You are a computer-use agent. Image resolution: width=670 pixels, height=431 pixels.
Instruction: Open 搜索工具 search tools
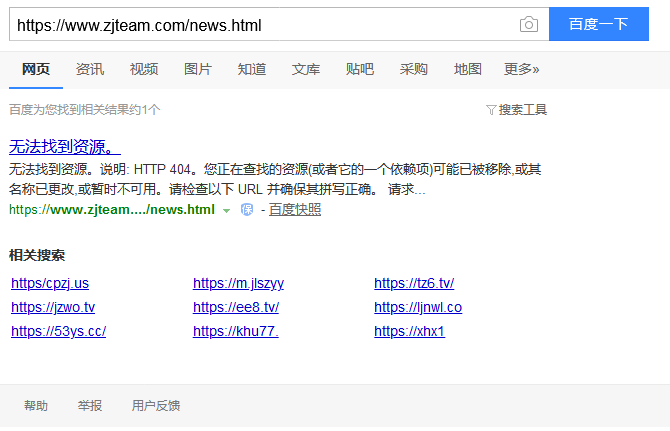pos(523,110)
